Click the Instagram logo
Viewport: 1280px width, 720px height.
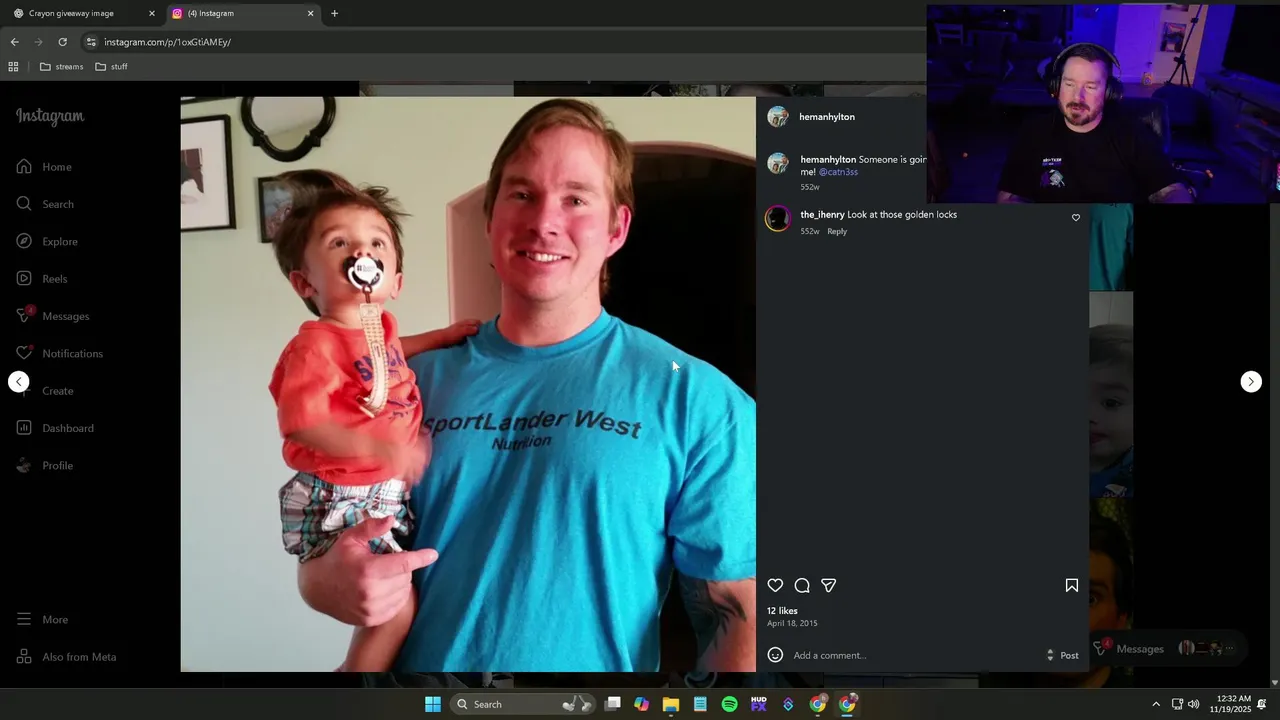(x=50, y=116)
